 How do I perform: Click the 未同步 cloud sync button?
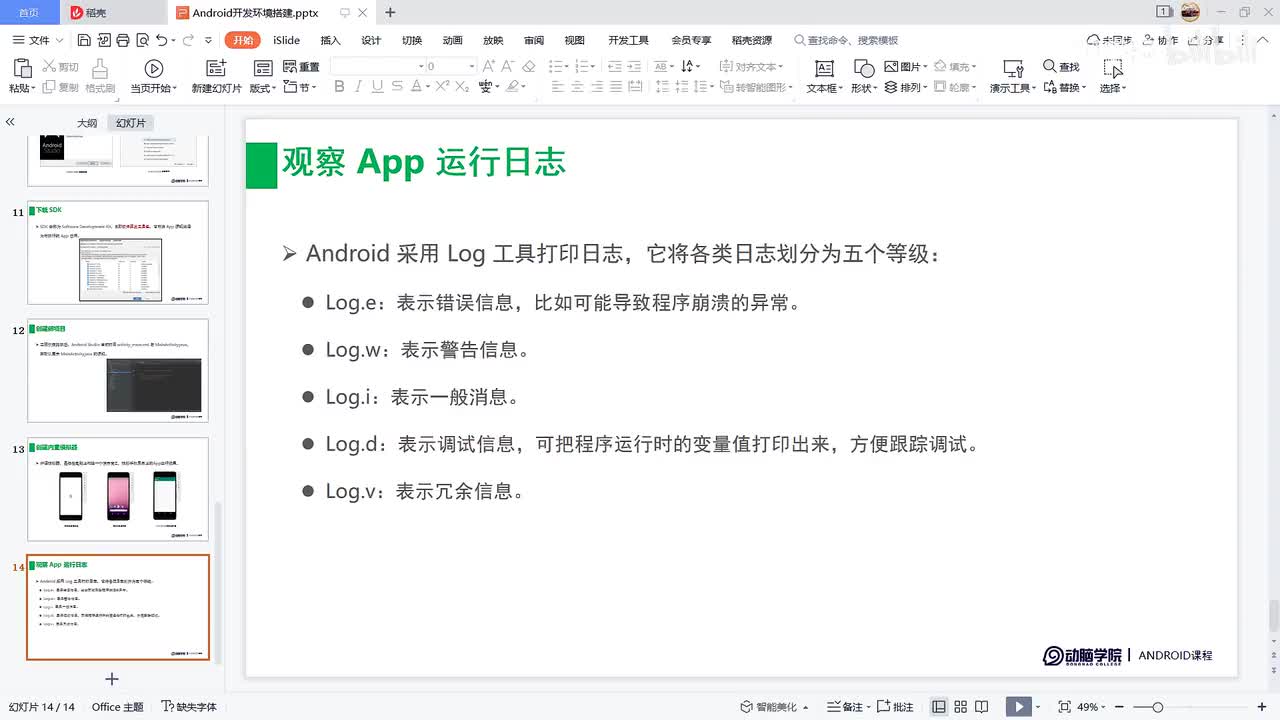coord(1109,40)
